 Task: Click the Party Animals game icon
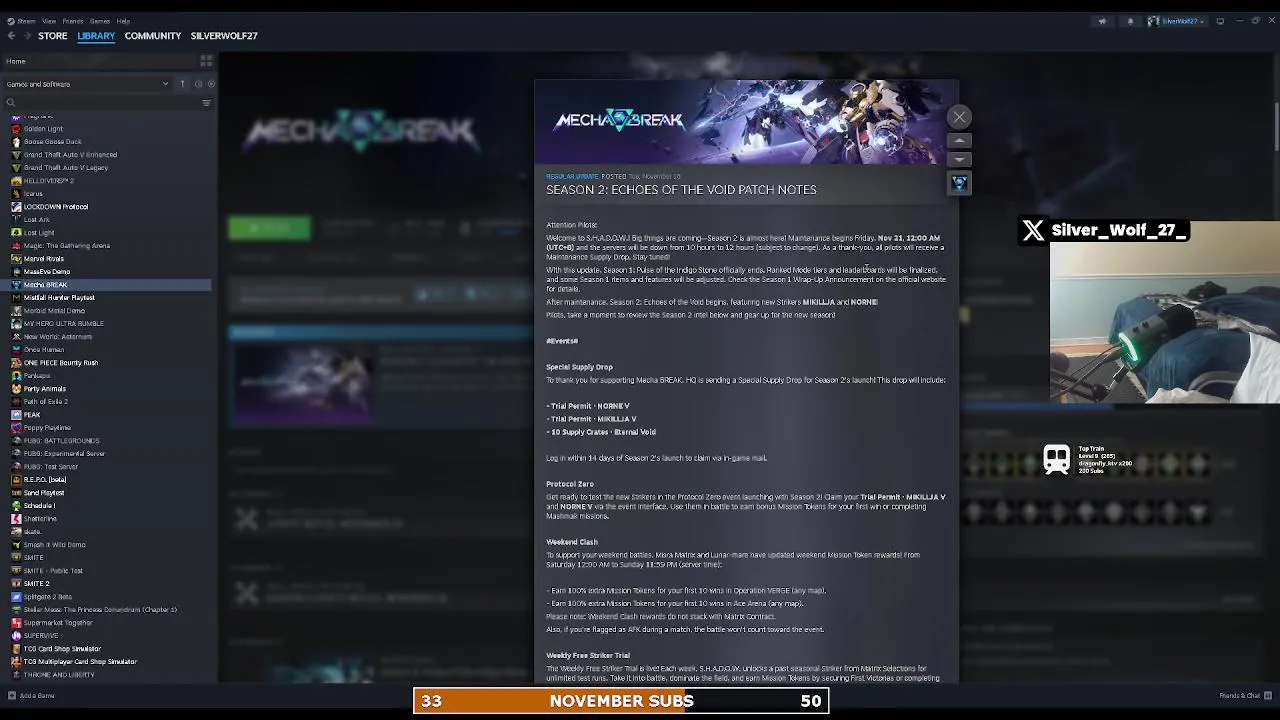coord(16,388)
